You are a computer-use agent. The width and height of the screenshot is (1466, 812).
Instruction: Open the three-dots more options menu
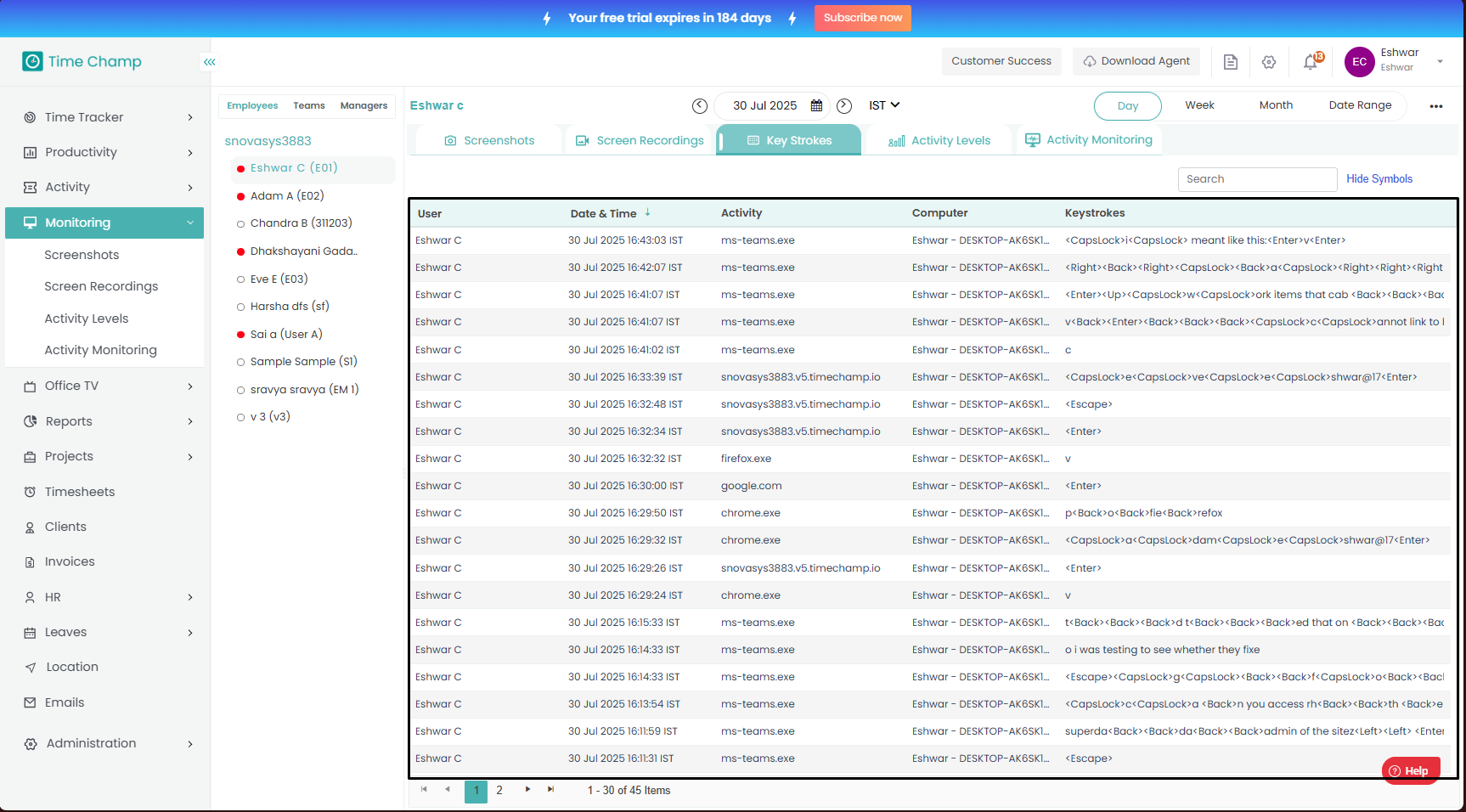[1435, 106]
